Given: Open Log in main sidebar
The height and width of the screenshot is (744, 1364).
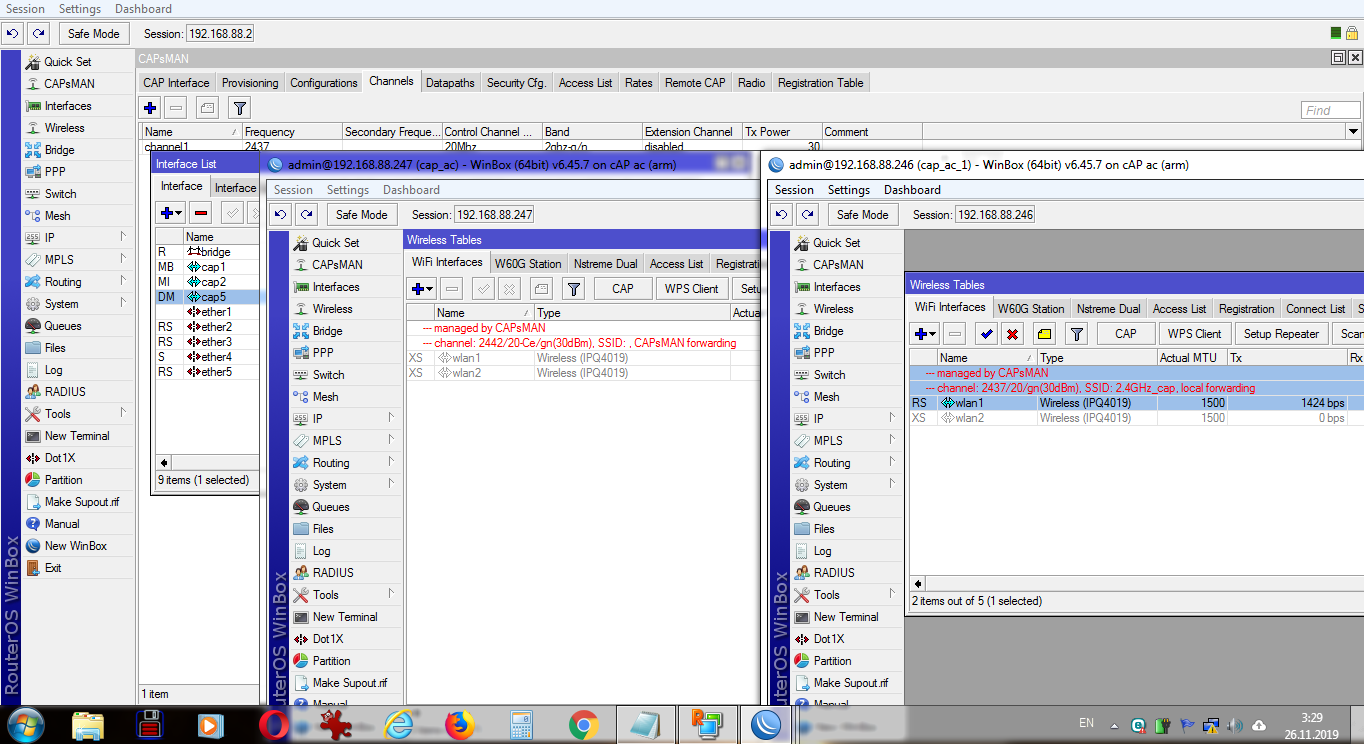Looking at the screenshot, I should pos(53,370).
